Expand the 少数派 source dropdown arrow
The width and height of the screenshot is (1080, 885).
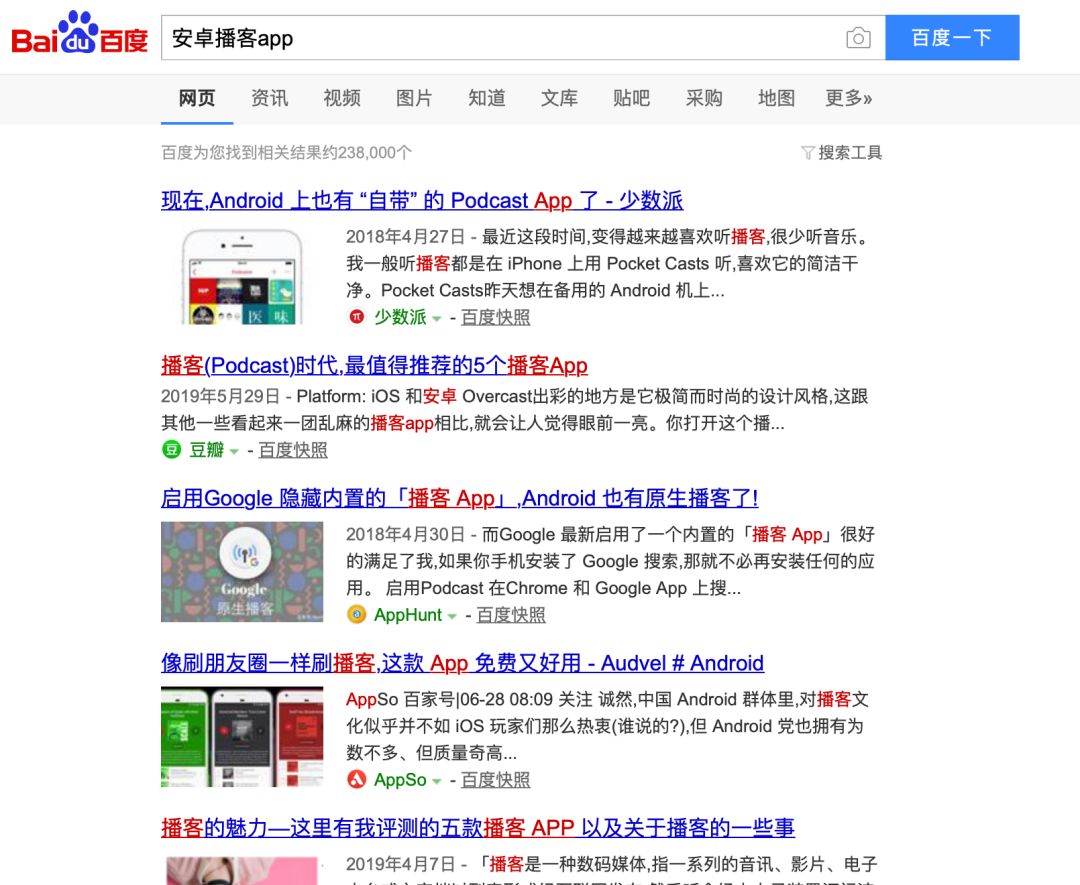[x=437, y=318]
